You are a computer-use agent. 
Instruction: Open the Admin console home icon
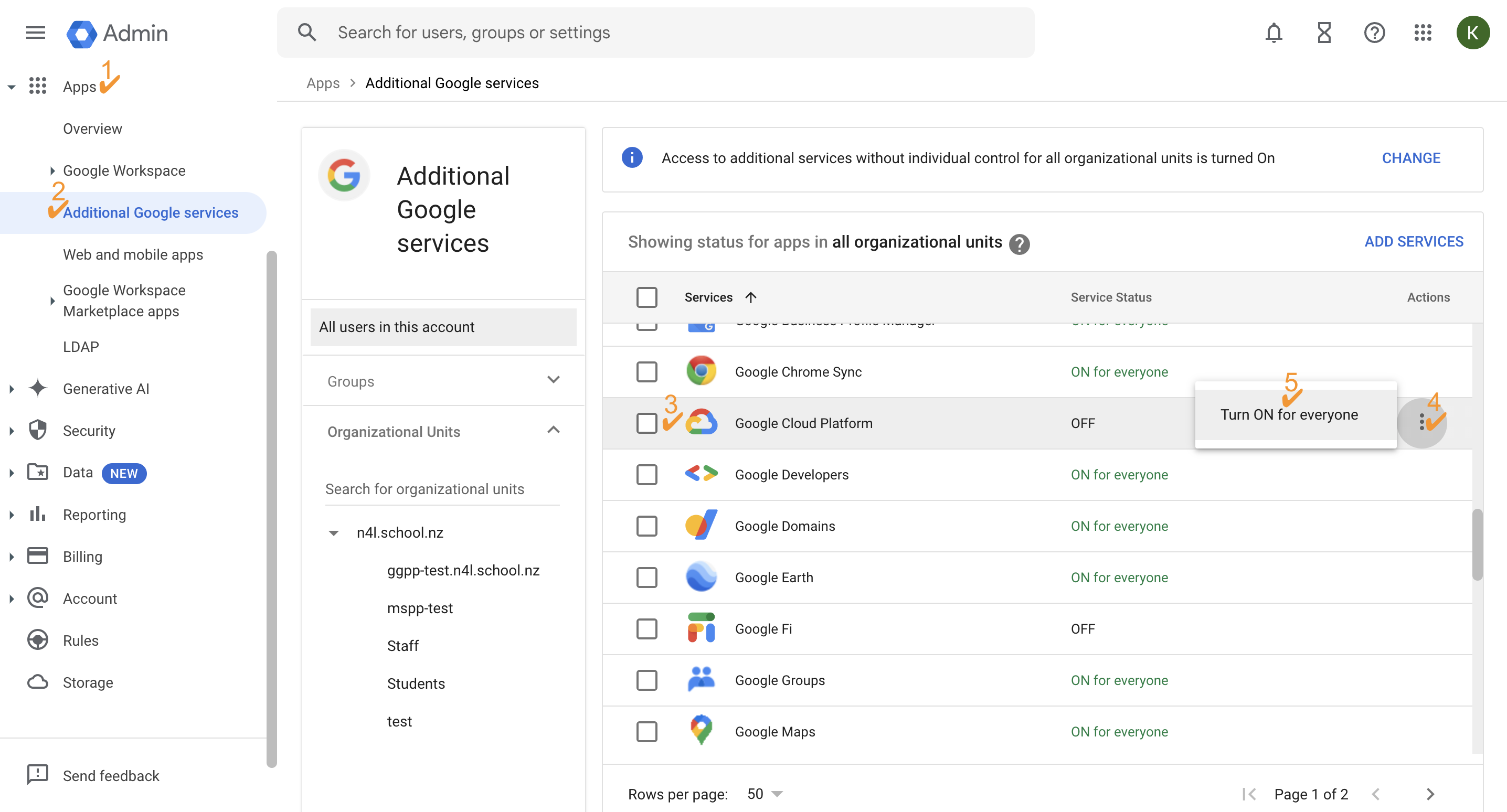click(82, 34)
